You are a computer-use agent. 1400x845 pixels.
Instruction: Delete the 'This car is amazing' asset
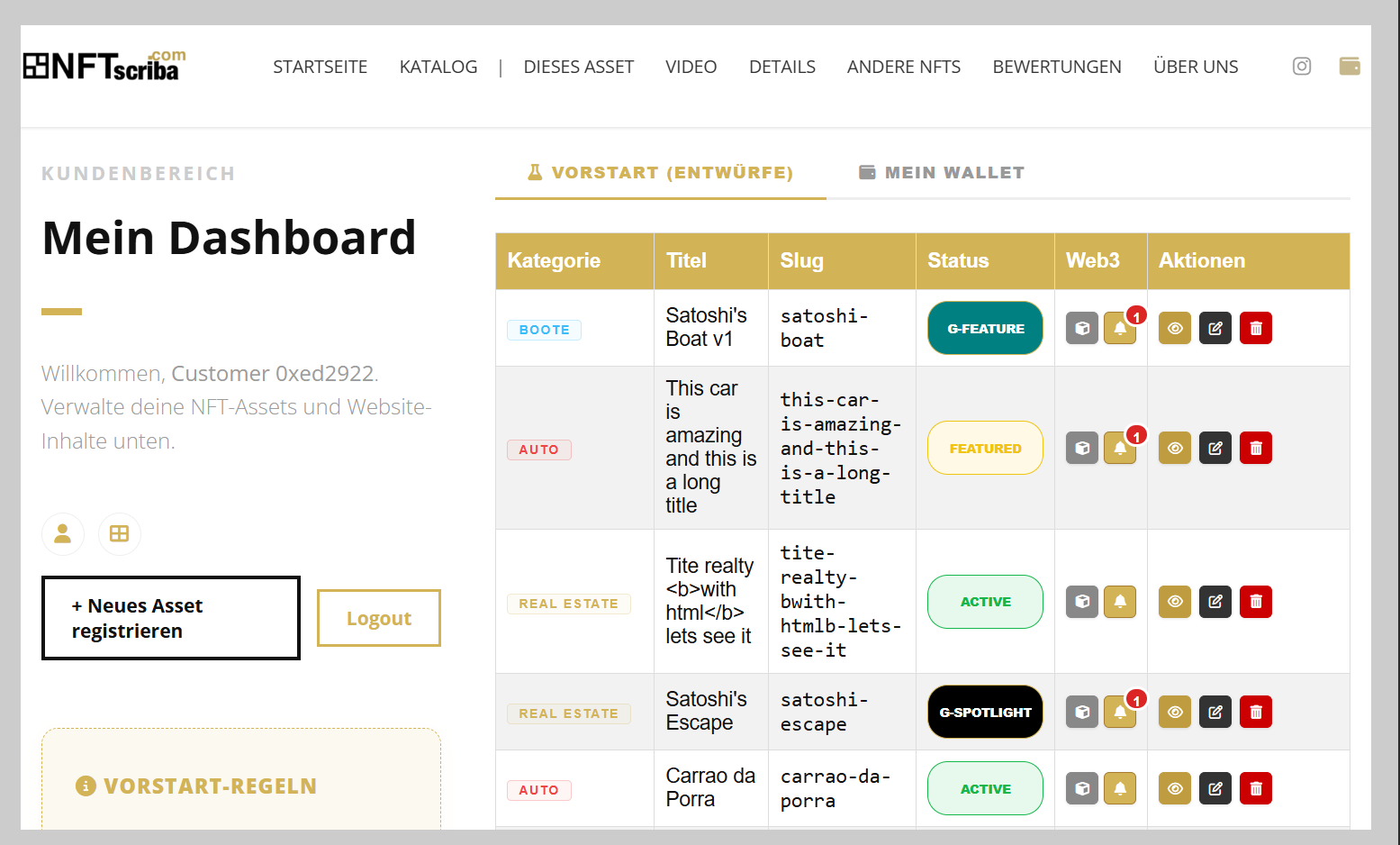coord(1256,448)
